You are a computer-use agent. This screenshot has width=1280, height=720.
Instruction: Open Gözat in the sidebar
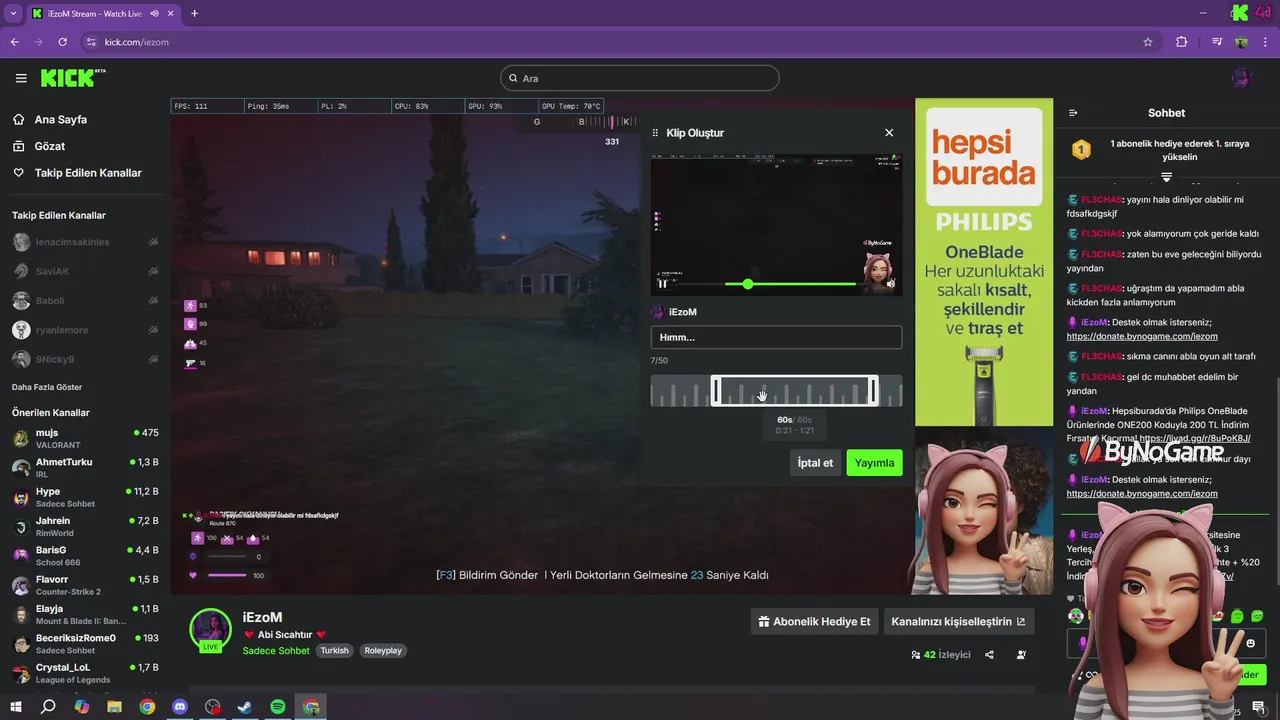click(x=50, y=146)
